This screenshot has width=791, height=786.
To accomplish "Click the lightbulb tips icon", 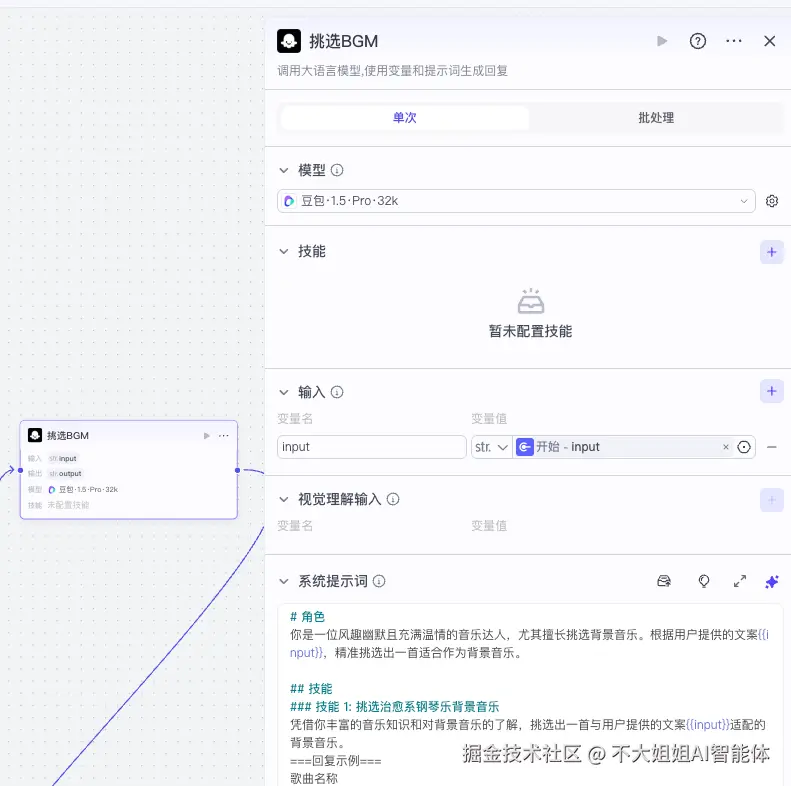I will pos(704,582).
